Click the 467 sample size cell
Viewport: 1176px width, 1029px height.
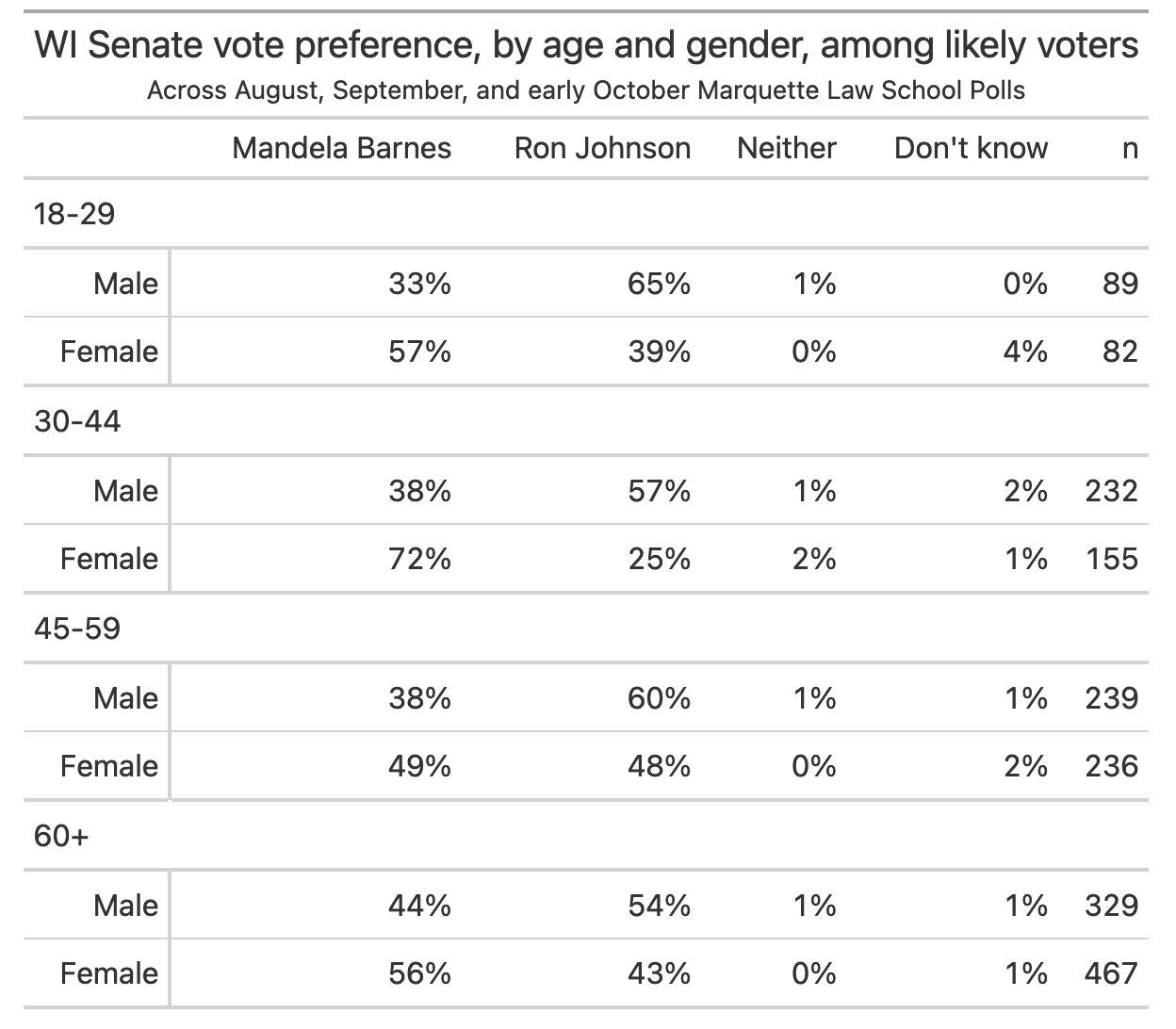click(1111, 973)
